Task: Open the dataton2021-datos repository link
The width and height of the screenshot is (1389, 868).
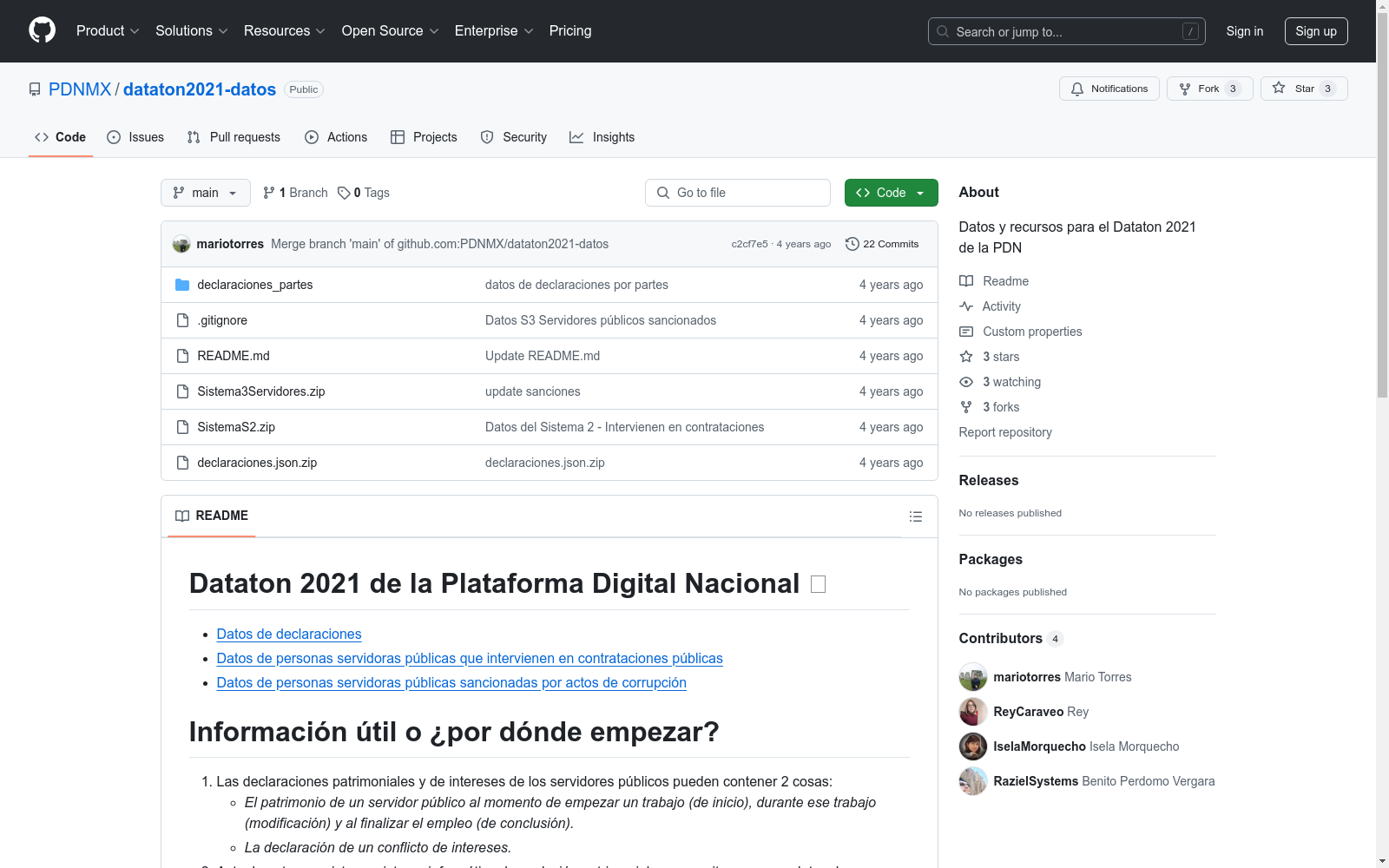Action: (200, 89)
